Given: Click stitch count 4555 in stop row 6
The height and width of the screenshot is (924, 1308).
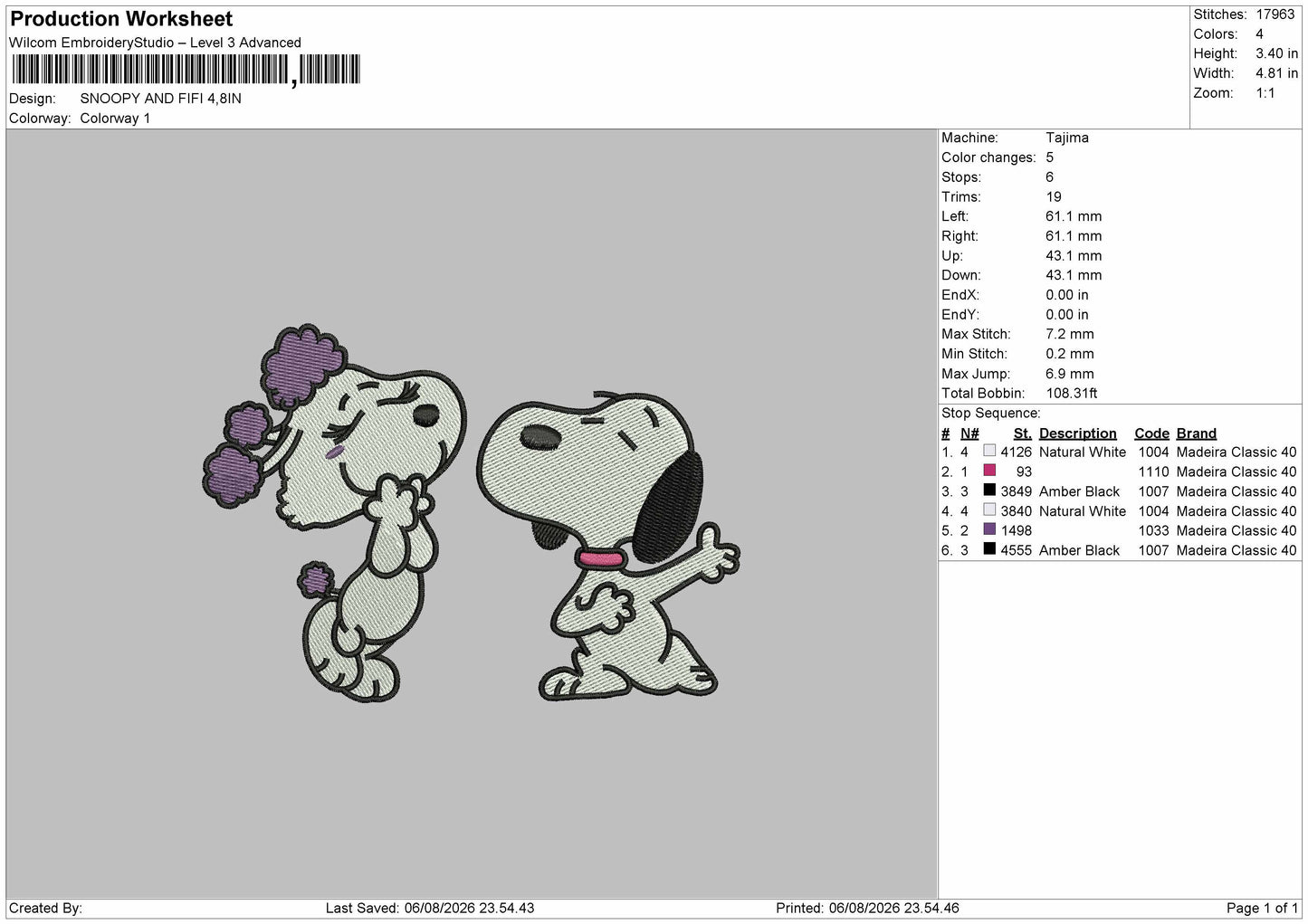Looking at the screenshot, I should [x=1017, y=550].
